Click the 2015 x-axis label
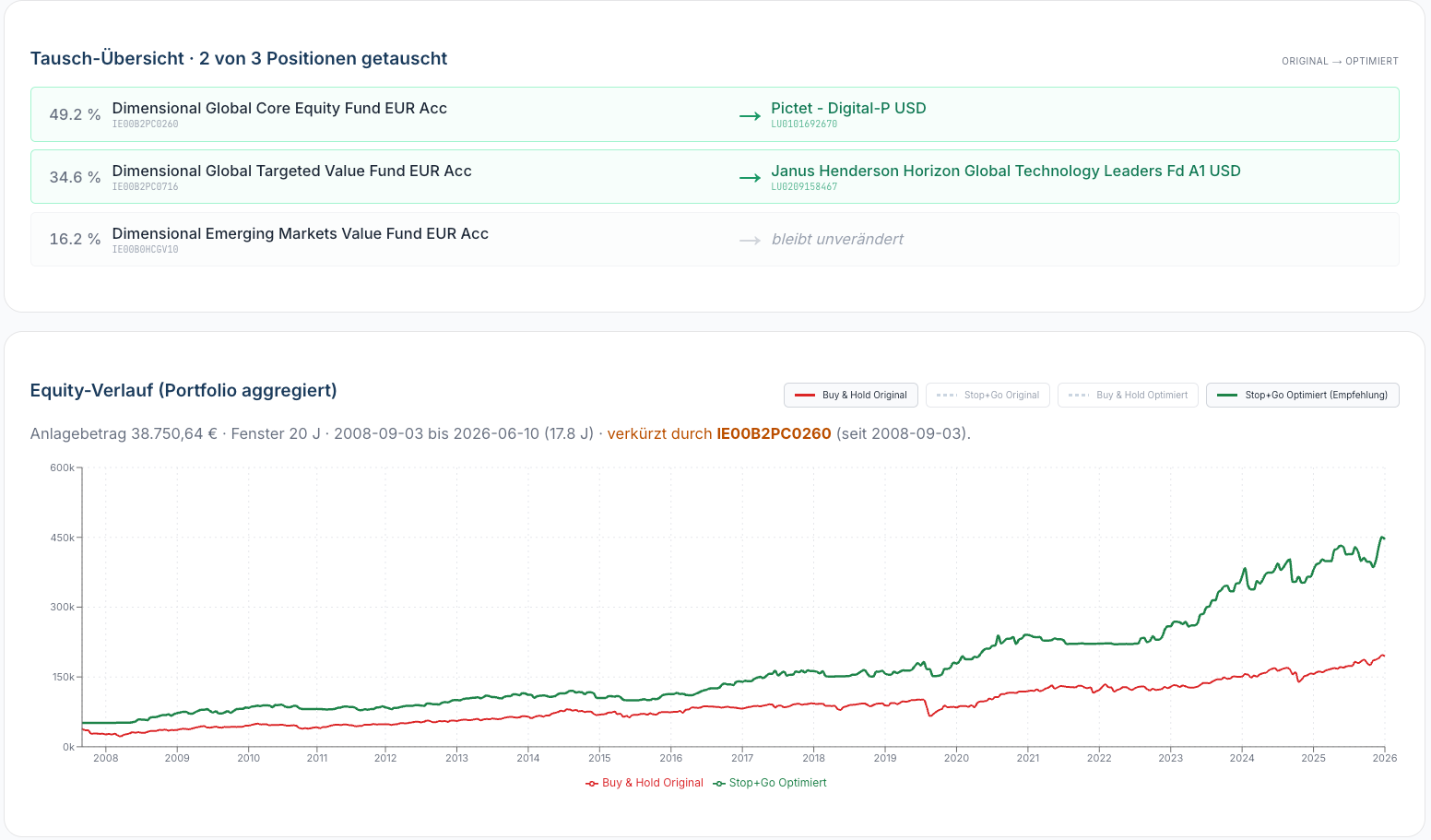Image resolution: width=1431 pixels, height=840 pixels. [x=599, y=758]
